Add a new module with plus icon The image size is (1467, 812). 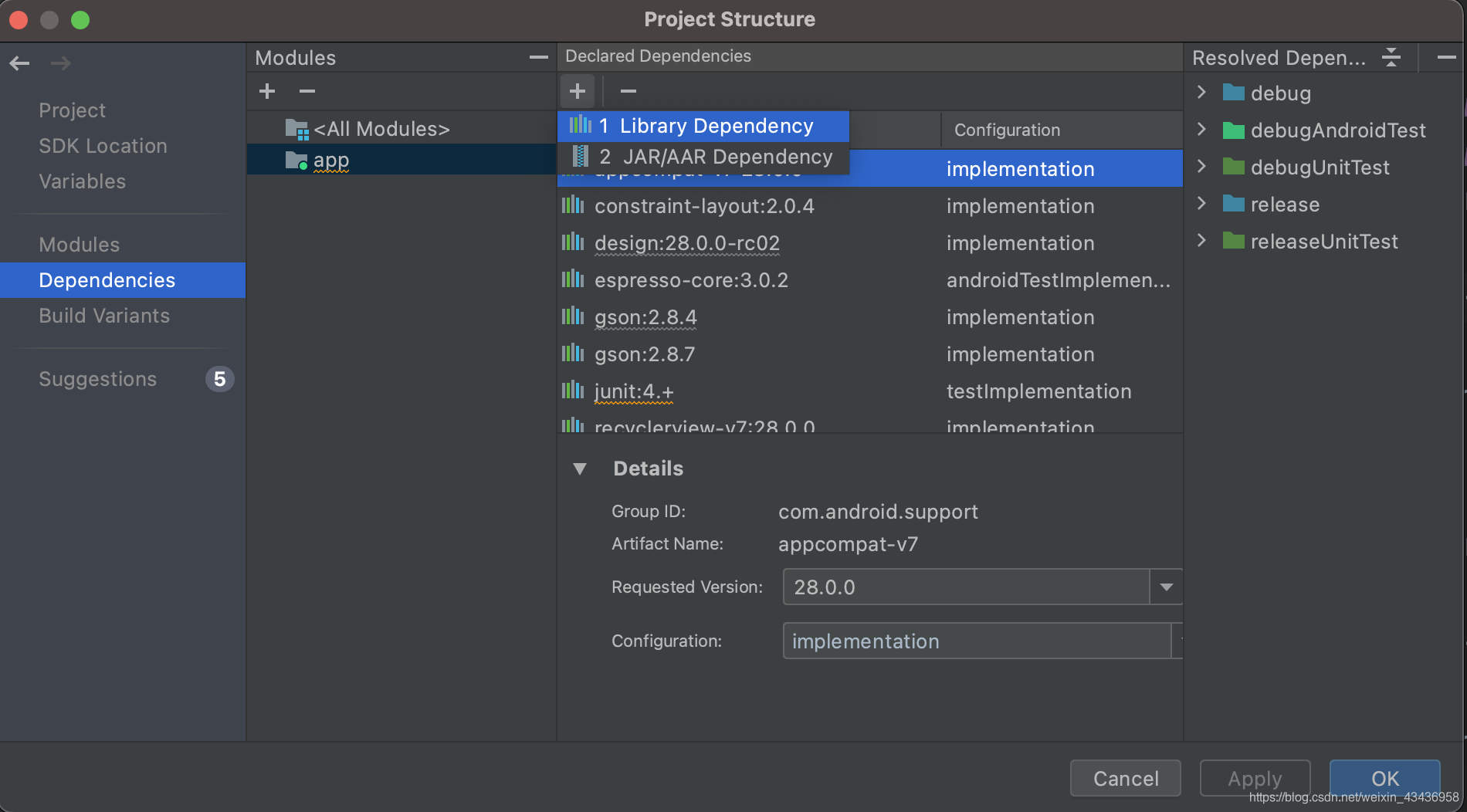pos(267,91)
